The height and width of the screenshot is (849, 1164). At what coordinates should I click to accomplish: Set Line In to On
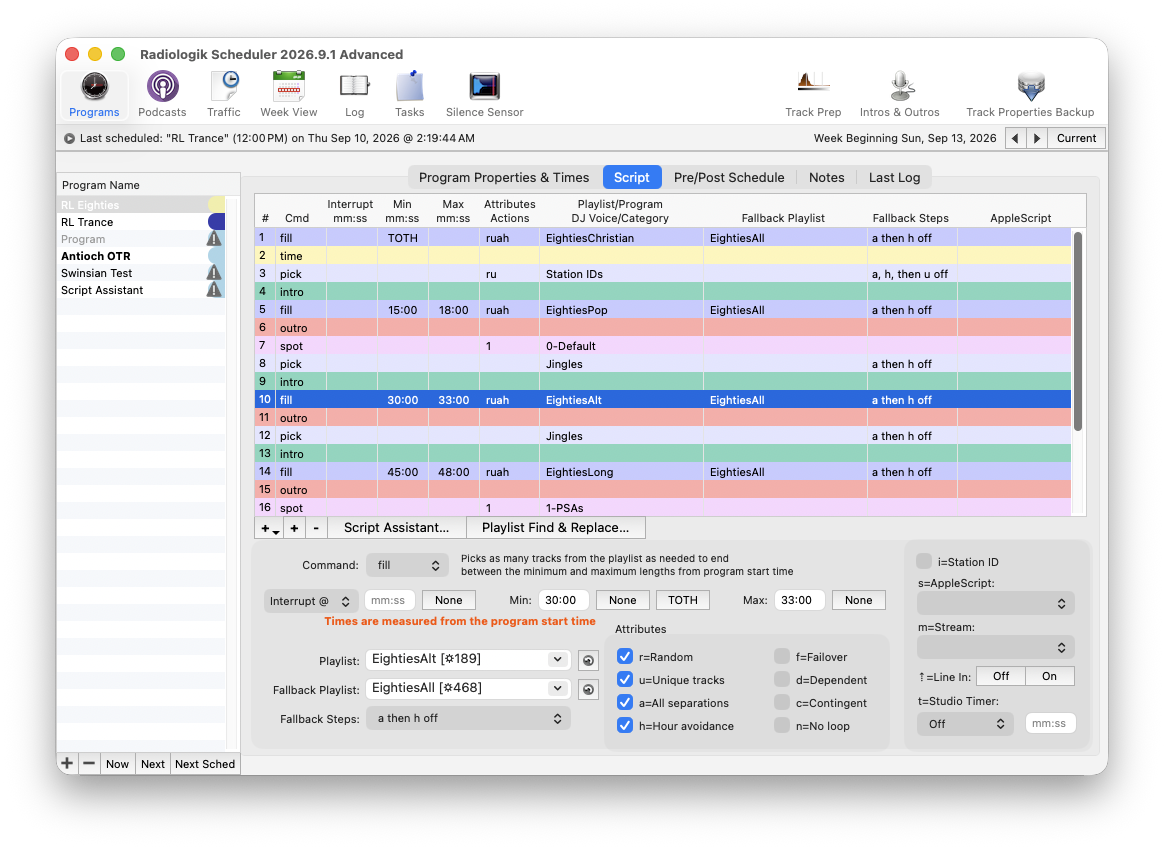pos(1049,676)
